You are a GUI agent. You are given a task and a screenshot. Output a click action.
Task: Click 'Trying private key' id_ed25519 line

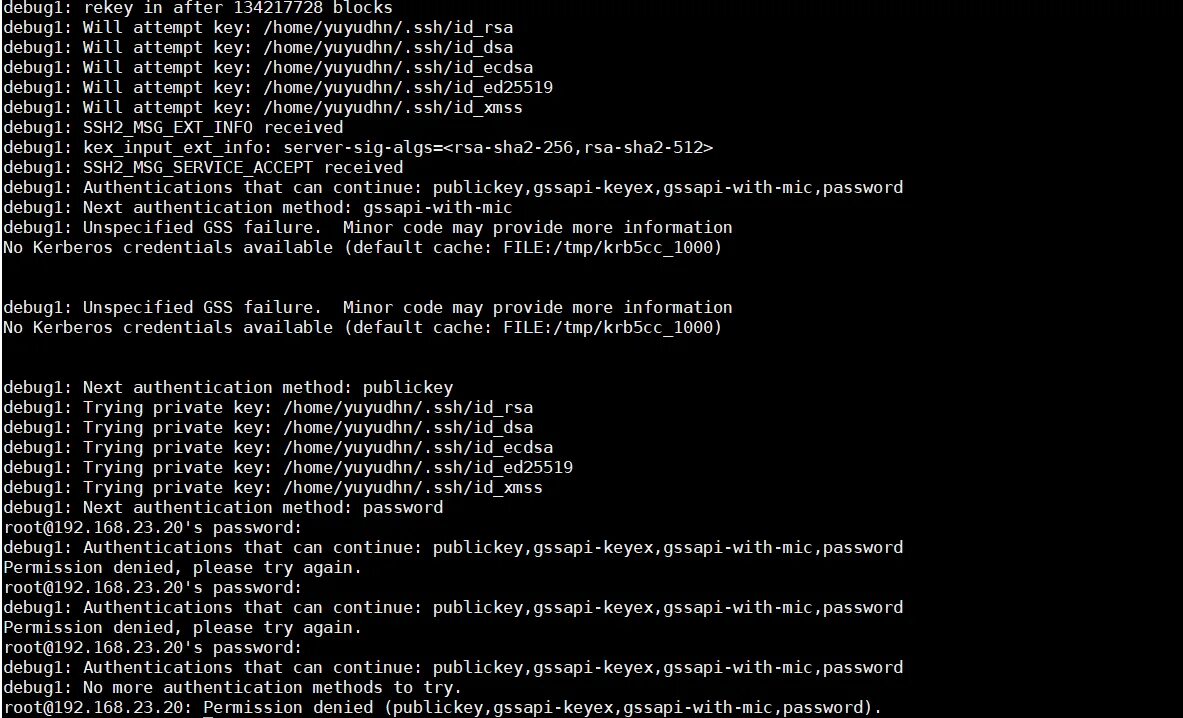tap(287, 468)
